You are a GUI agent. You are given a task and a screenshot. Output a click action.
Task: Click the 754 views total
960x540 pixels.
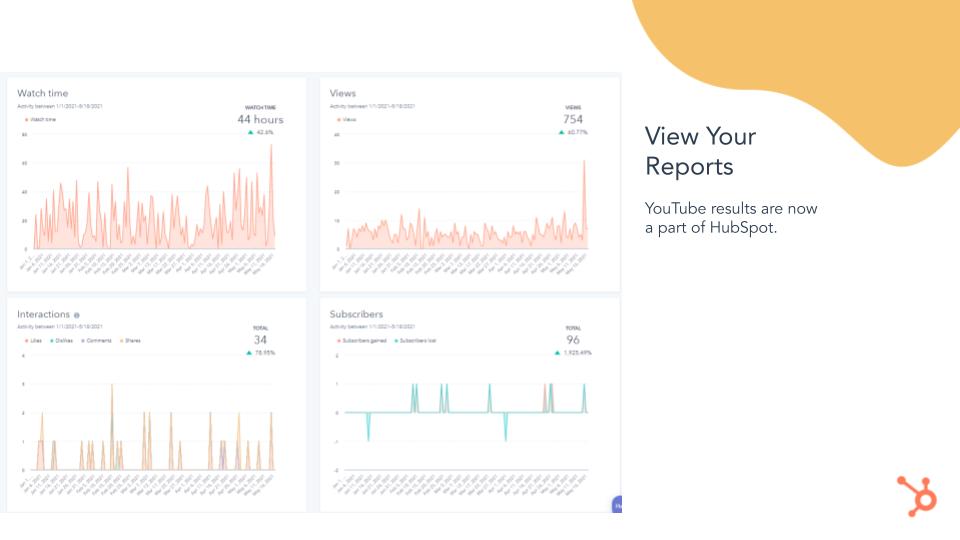coord(573,119)
